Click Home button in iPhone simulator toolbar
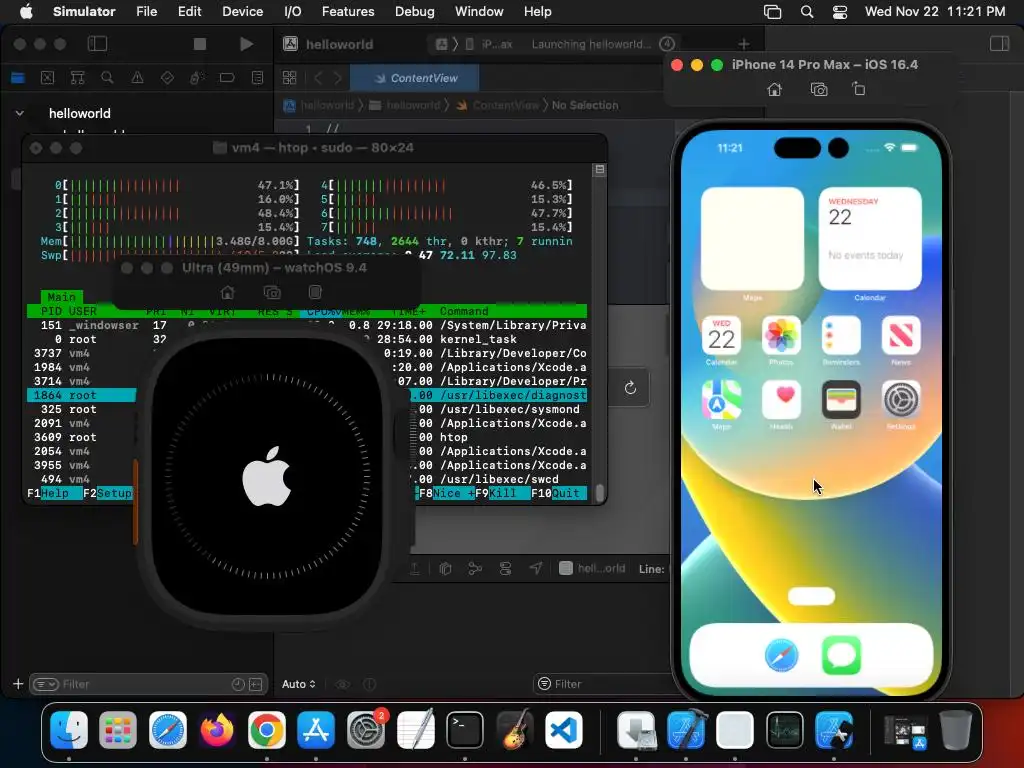This screenshot has height=768, width=1024. tap(775, 89)
